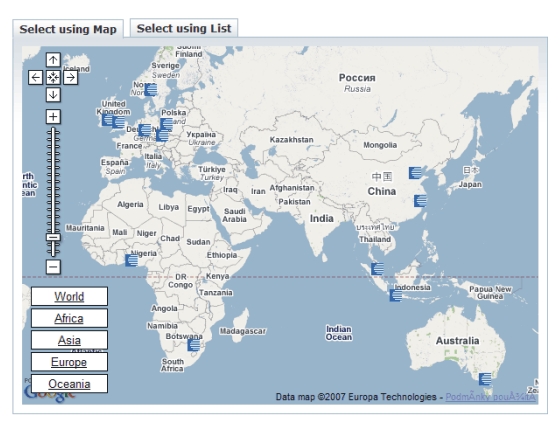Viewport: 560px width, 427px height.
Task: Select the marker in Nigeria
Action: click(131, 260)
